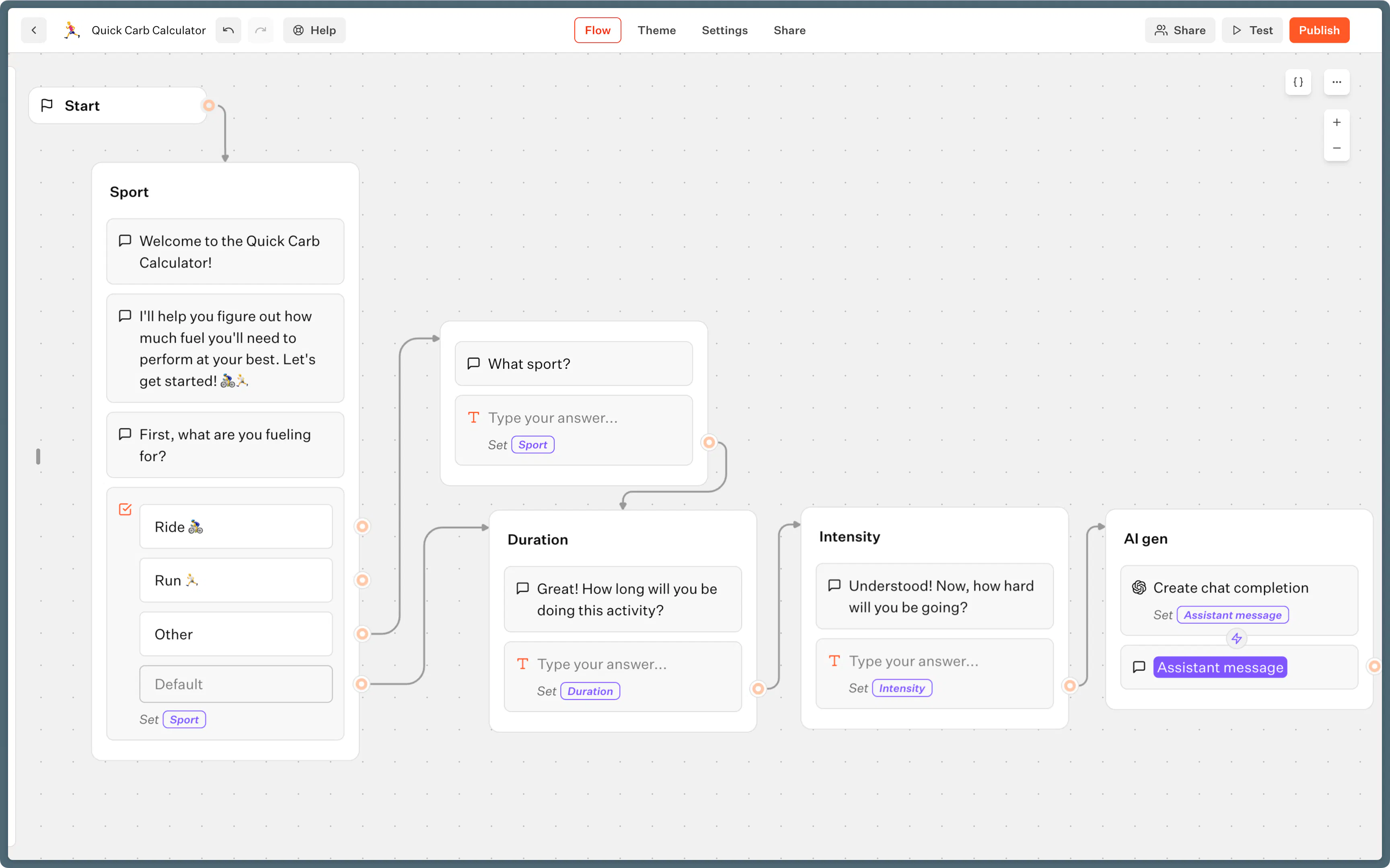Click the lightning icon in the AI gen block

(1236, 638)
